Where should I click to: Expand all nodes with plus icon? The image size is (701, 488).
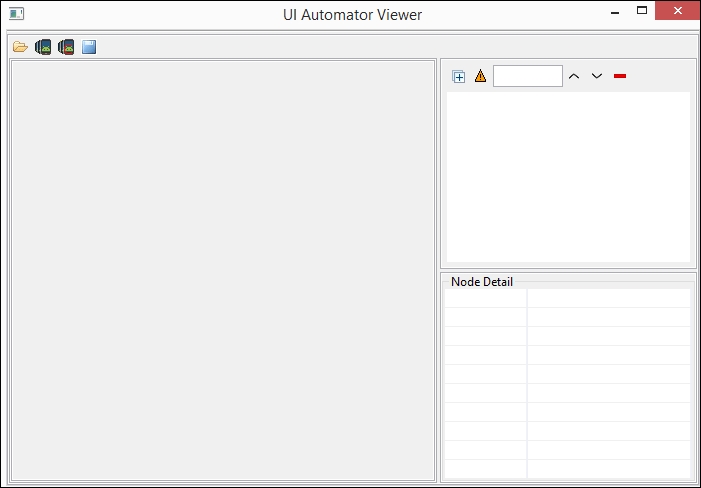click(458, 76)
